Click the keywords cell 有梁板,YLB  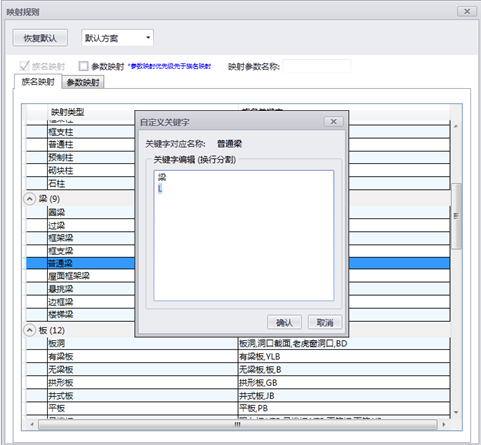344,357
